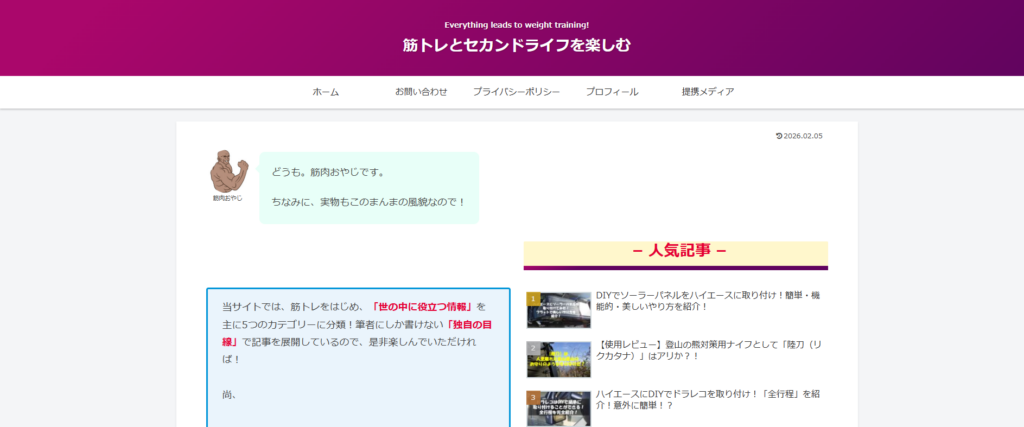This screenshot has height=427, width=1024.
Task: Open the DIY solar panel HiAce article link
Action: (708, 301)
